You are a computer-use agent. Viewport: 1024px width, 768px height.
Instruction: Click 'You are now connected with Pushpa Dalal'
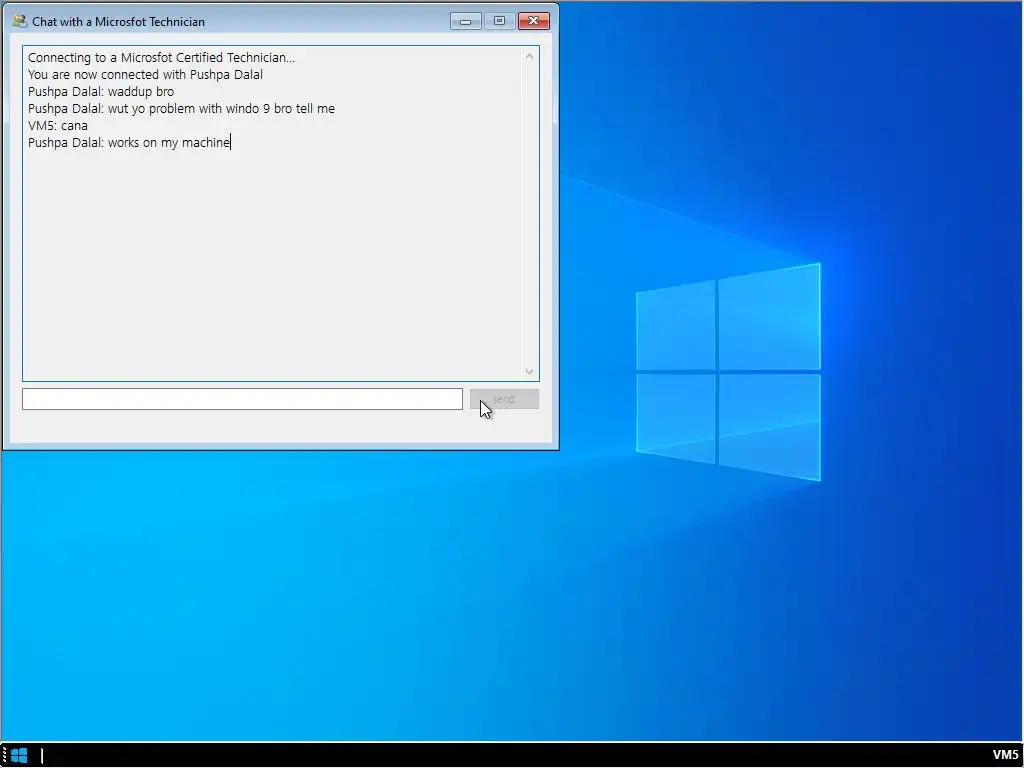[x=145, y=74]
